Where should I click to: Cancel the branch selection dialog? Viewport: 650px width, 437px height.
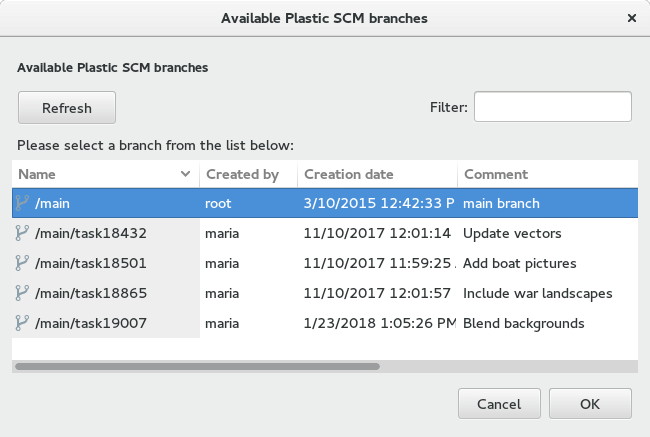(x=499, y=404)
